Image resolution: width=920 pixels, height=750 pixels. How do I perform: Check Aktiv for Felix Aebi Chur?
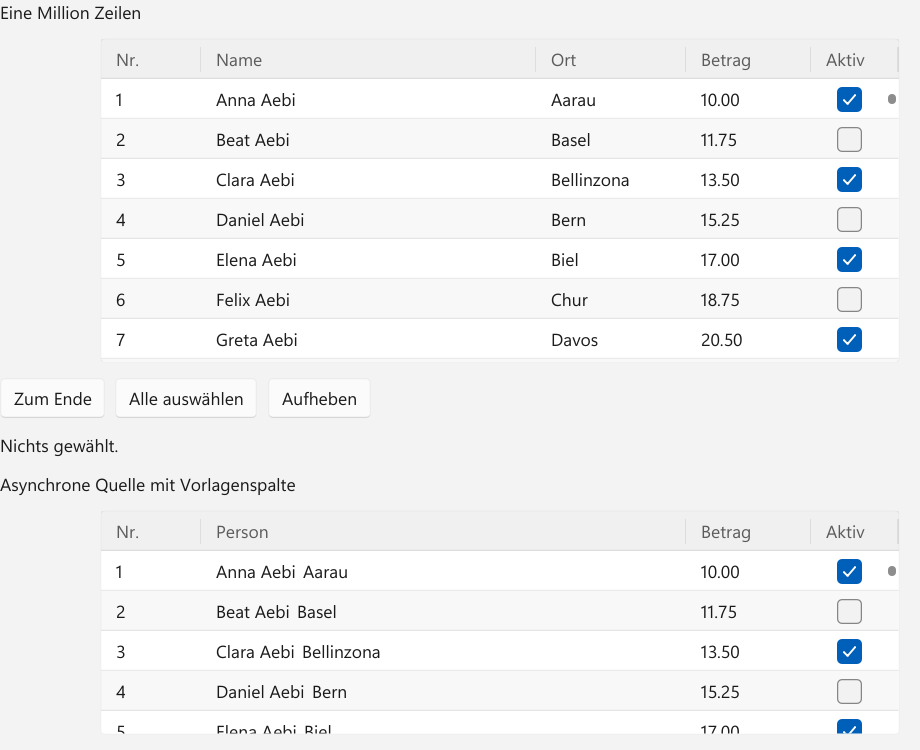849,300
